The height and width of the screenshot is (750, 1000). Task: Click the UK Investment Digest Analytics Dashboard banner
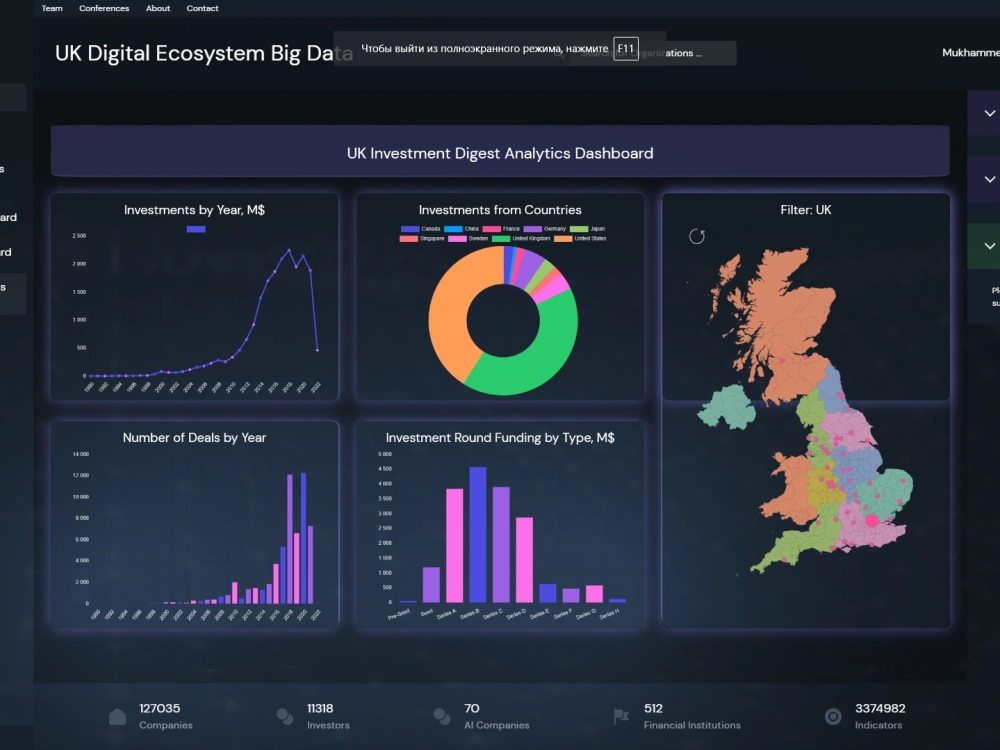click(x=500, y=151)
